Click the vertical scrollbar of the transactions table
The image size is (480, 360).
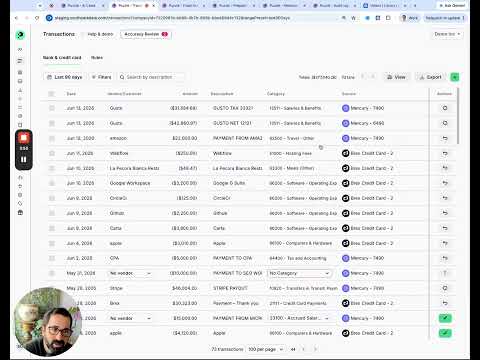coord(458,116)
